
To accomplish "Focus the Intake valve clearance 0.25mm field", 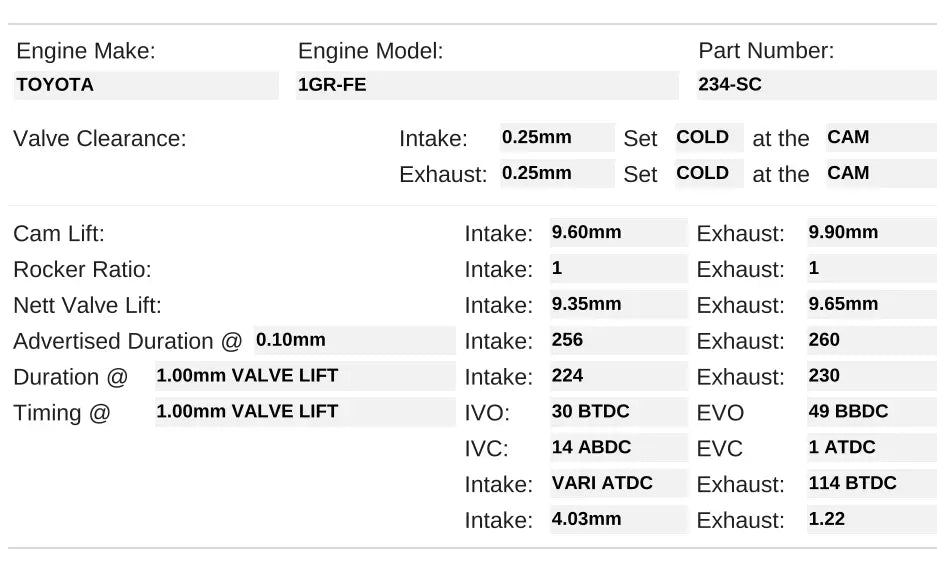I will (x=557, y=138).
